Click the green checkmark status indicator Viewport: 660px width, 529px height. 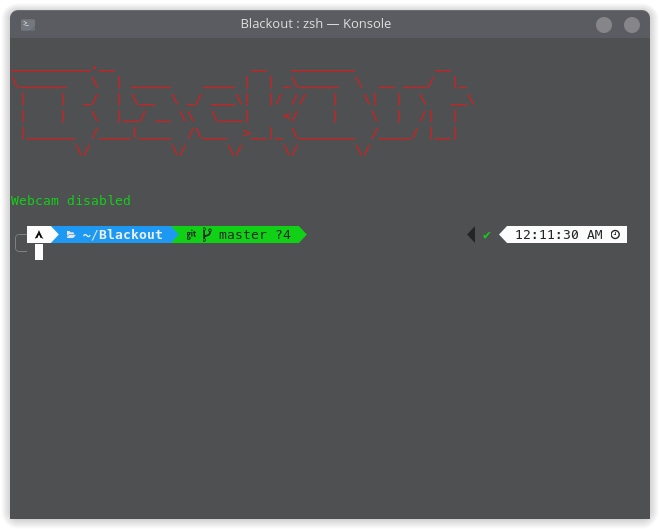(487, 235)
